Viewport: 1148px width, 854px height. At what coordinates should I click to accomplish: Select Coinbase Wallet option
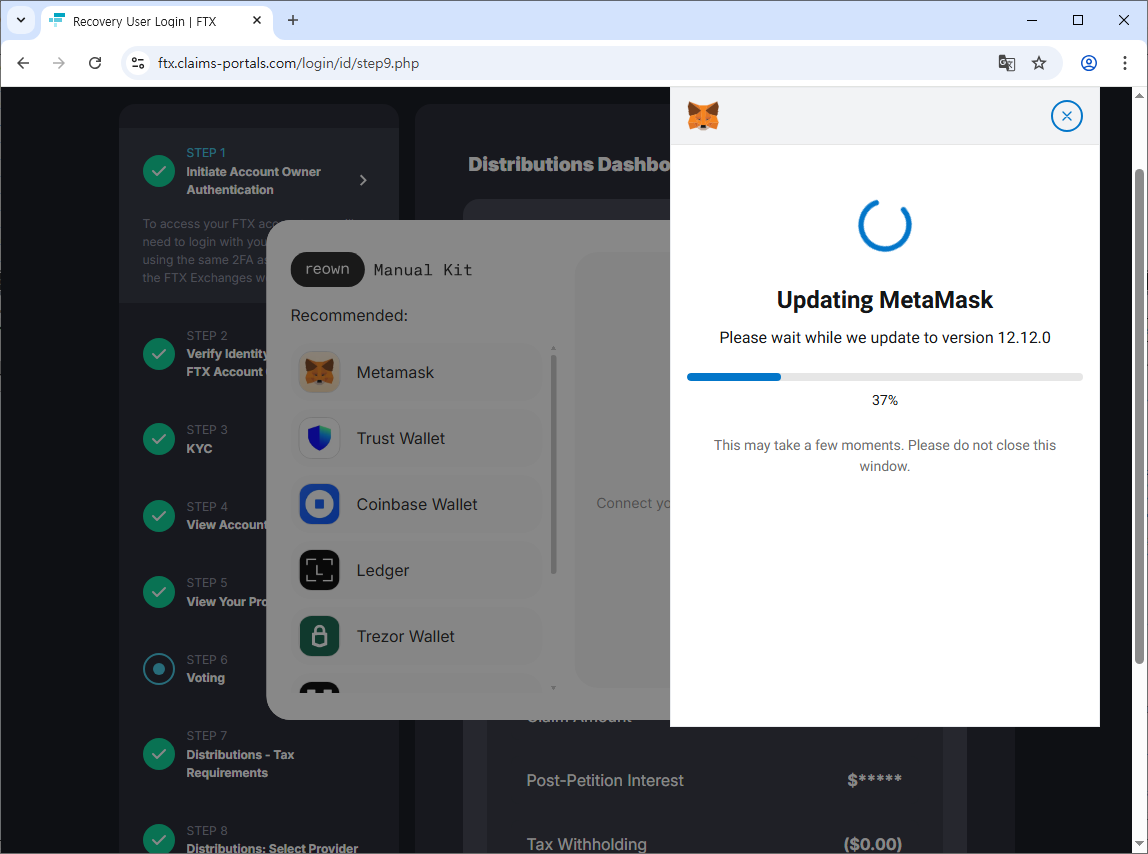[417, 504]
